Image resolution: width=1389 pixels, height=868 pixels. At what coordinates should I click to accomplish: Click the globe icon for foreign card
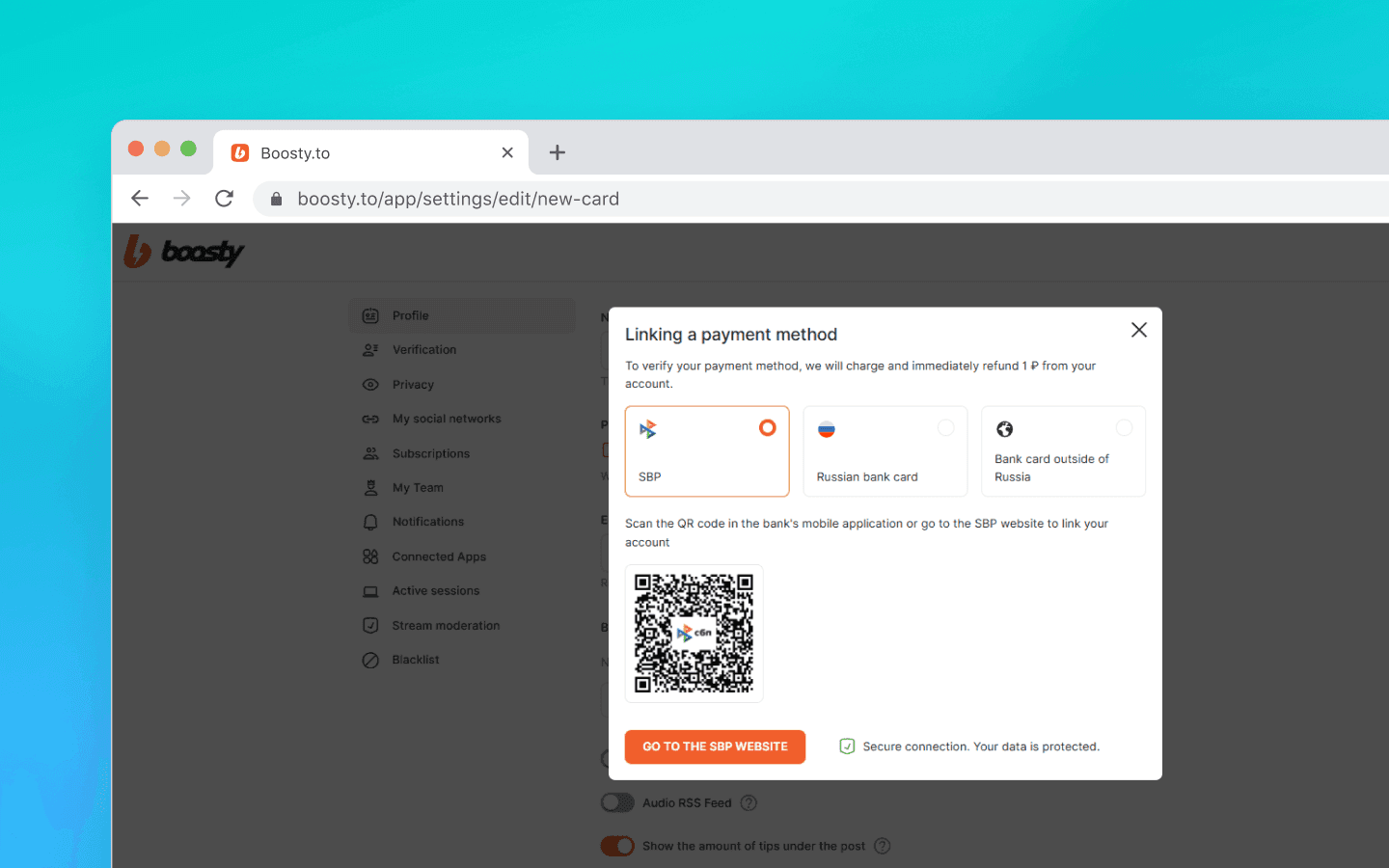(x=1004, y=429)
